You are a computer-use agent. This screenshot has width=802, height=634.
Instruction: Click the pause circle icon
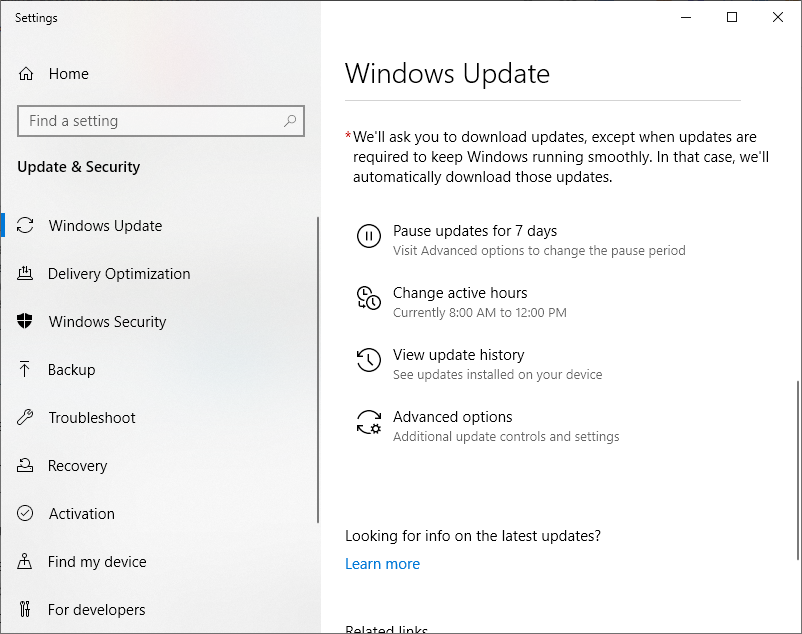coord(369,236)
